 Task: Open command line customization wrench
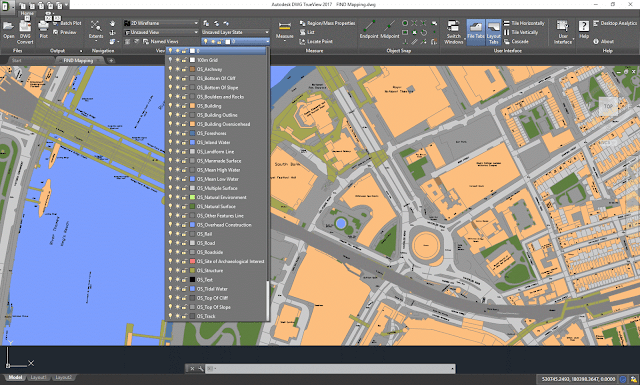pyautogui.click(x=200, y=369)
